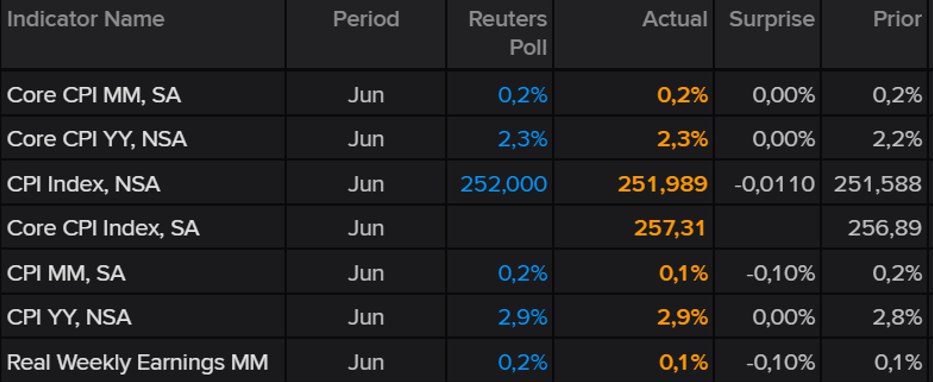This screenshot has width=933, height=382.
Task: Select Real Weekly Earnings MM indicator
Action: [137, 362]
